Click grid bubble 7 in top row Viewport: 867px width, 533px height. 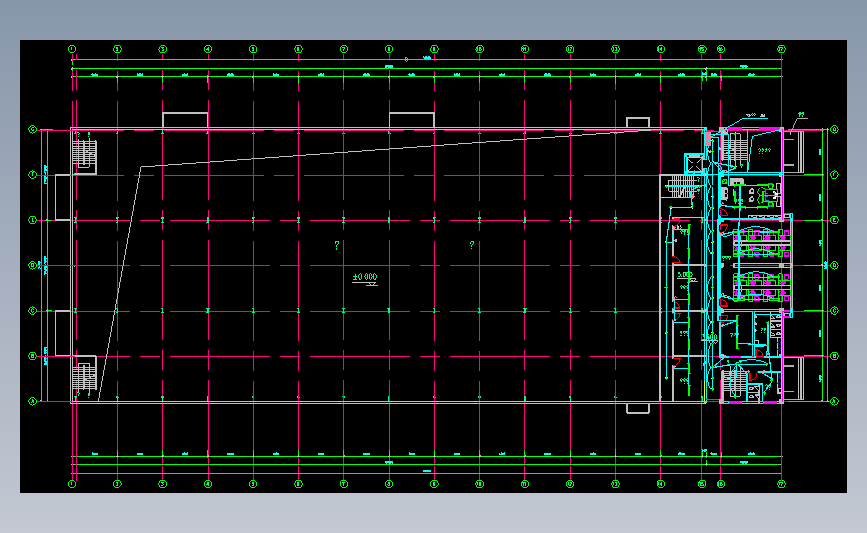(343, 49)
